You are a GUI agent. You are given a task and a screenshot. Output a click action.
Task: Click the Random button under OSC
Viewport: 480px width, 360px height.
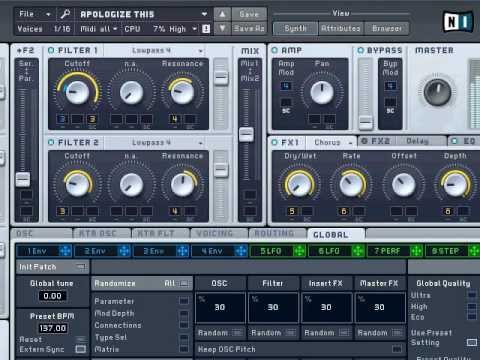pyautogui.click(x=220, y=333)
